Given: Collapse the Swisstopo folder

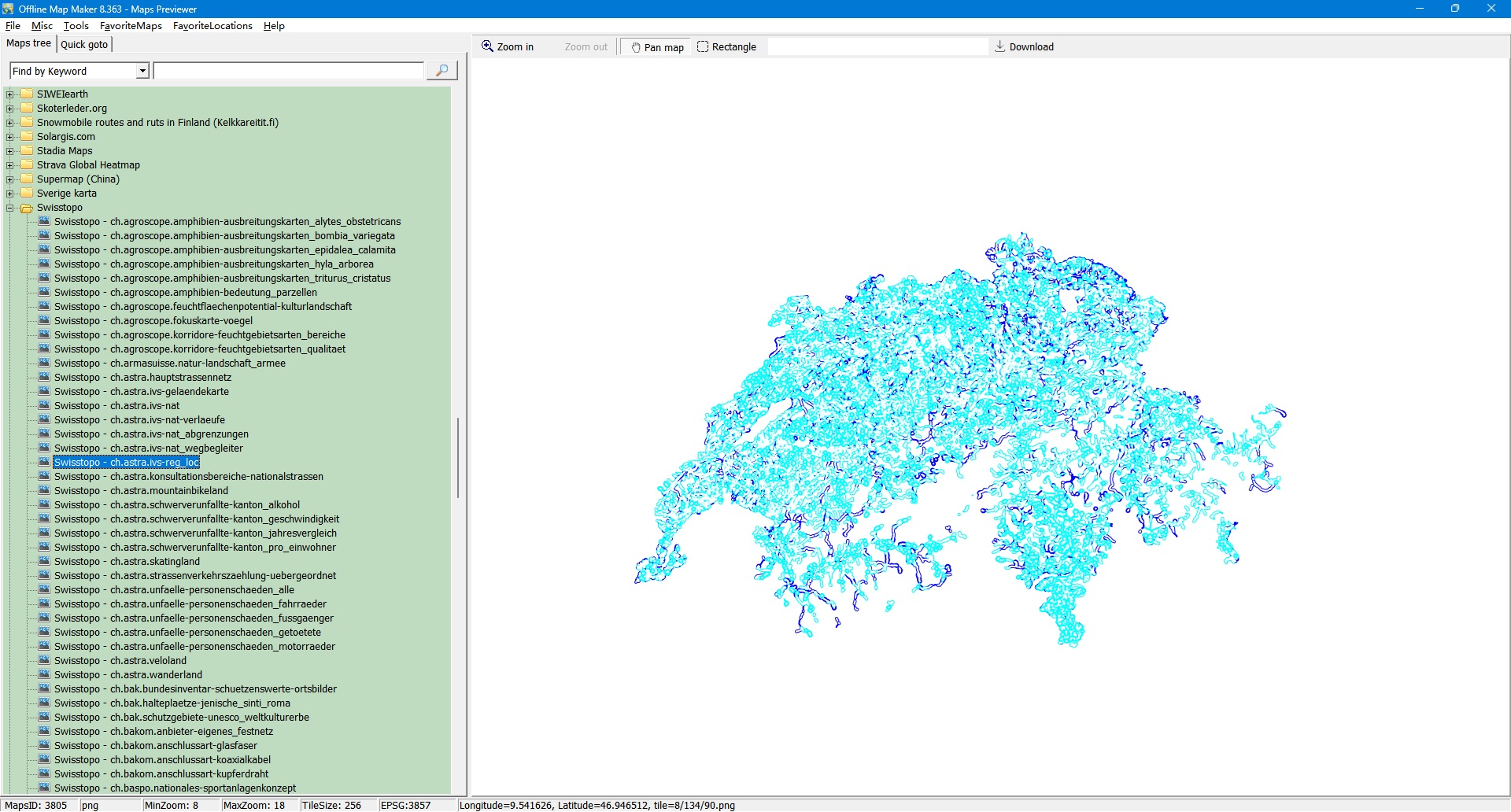Looking at the screenshot, I should 10,208.
